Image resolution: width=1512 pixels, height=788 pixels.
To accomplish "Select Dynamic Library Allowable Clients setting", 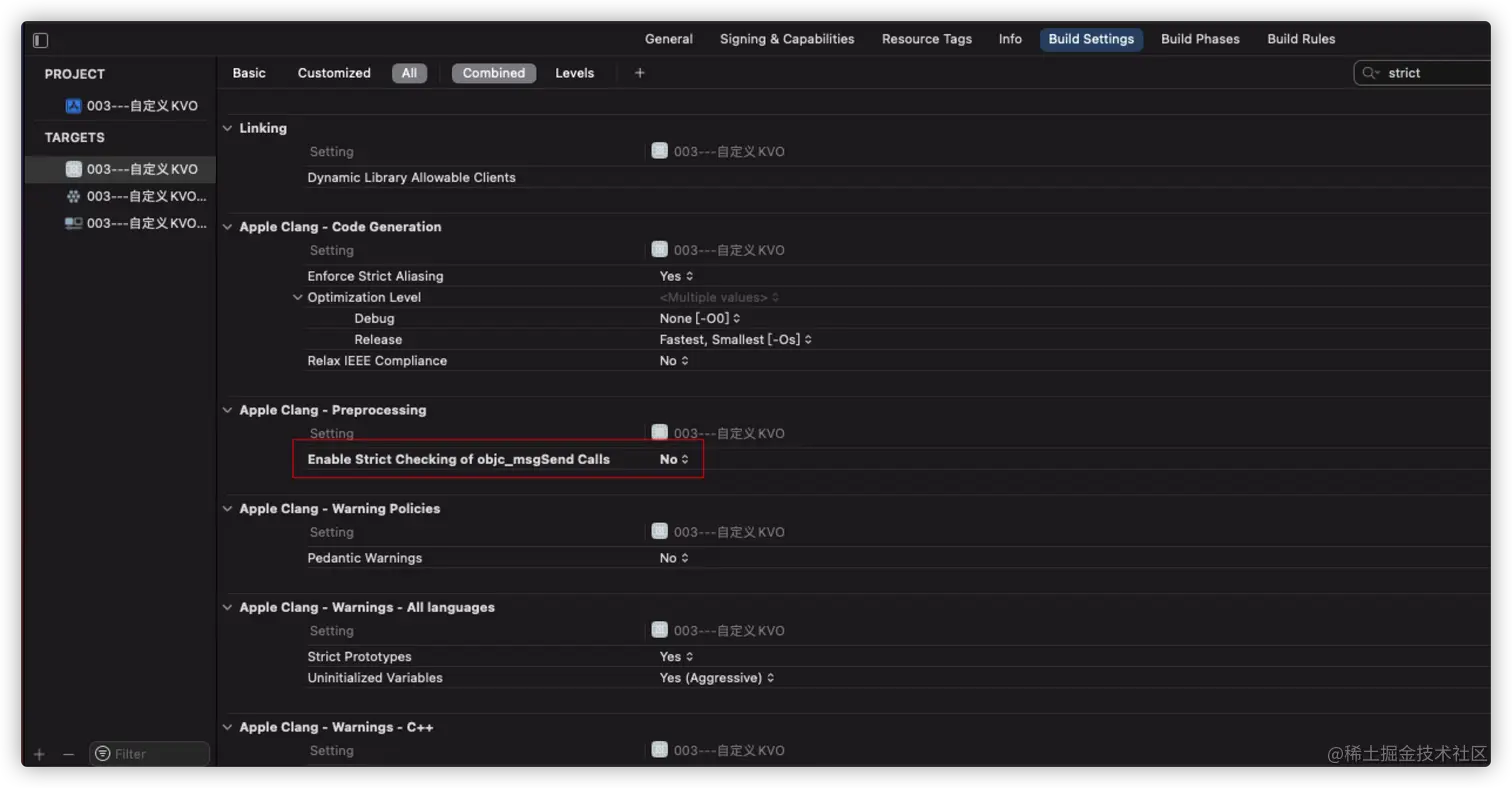I will (x=411, y=177).
